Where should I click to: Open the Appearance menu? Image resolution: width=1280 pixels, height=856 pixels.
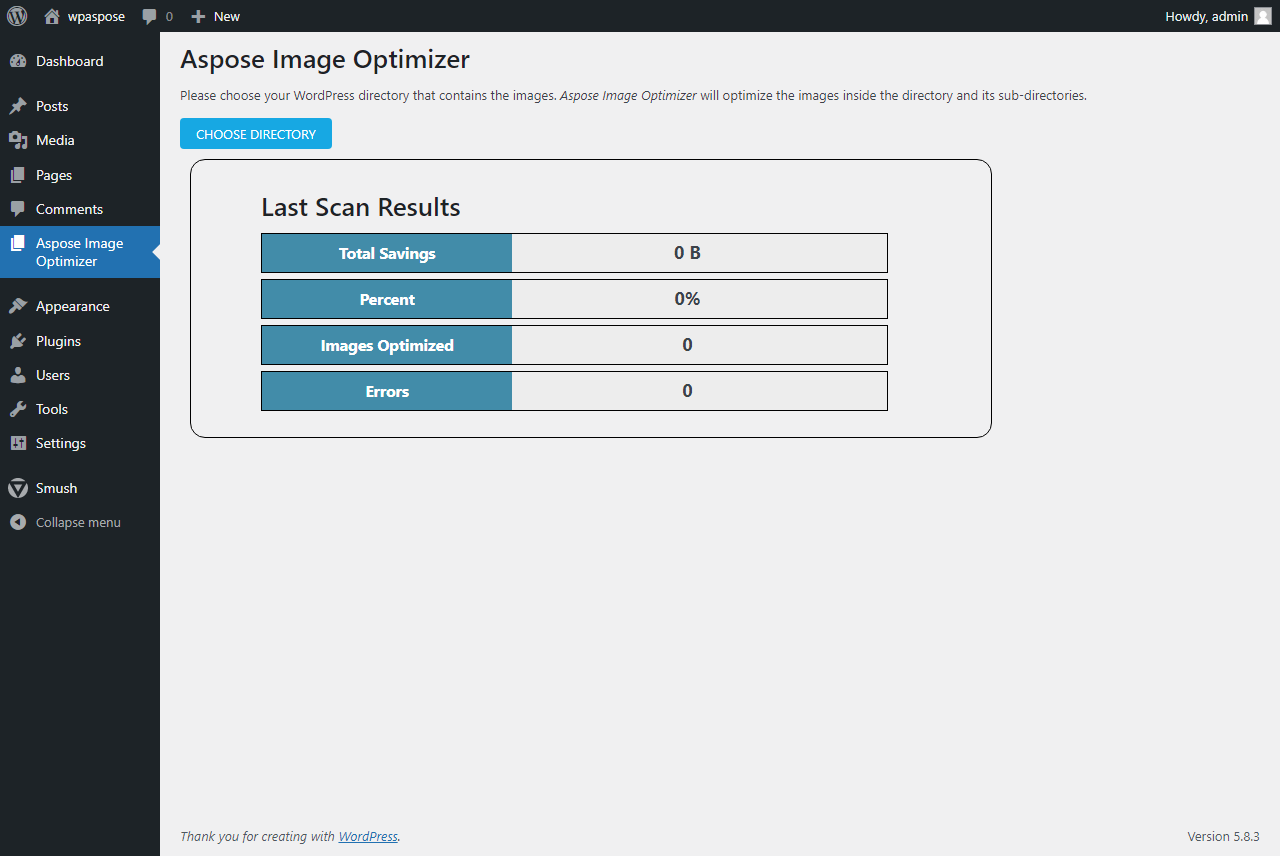(80, 306)
